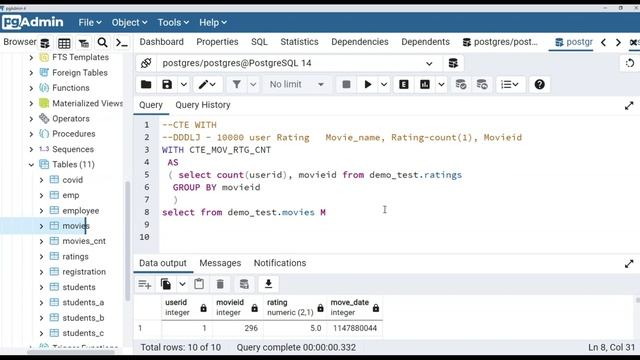This screenshot has height=360, width=640.
Task: Open the Edit pencil dropdown
Action: (207, 84)
